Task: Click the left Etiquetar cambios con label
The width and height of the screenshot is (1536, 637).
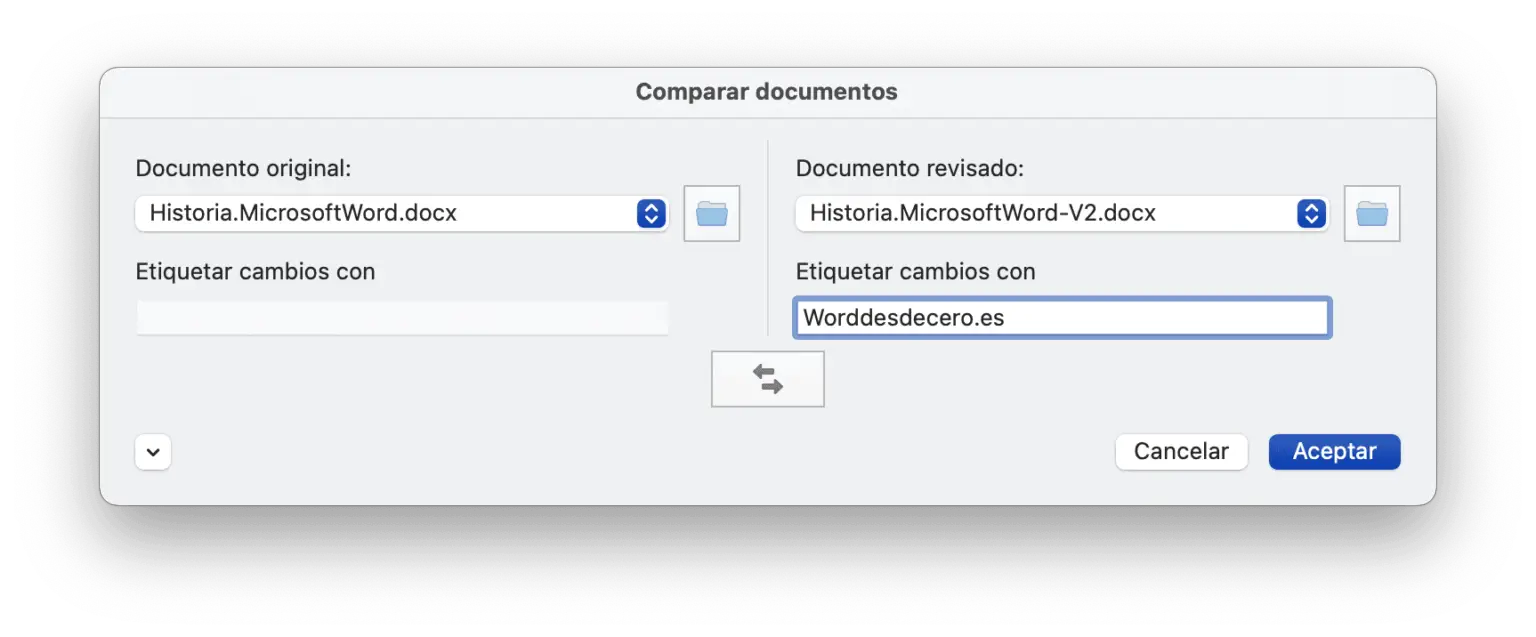Action: tap(255, 271)
